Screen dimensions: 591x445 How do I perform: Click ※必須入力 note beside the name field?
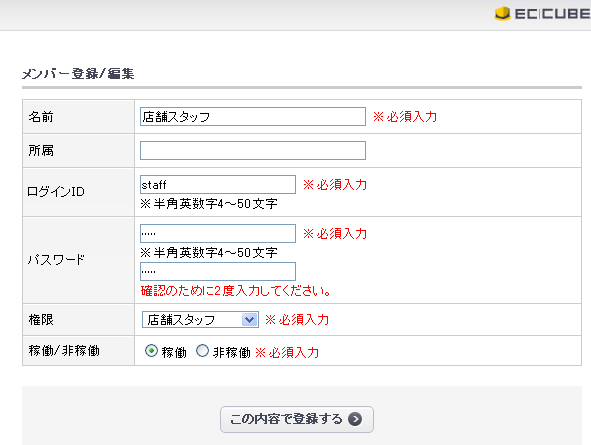[405, 117]
